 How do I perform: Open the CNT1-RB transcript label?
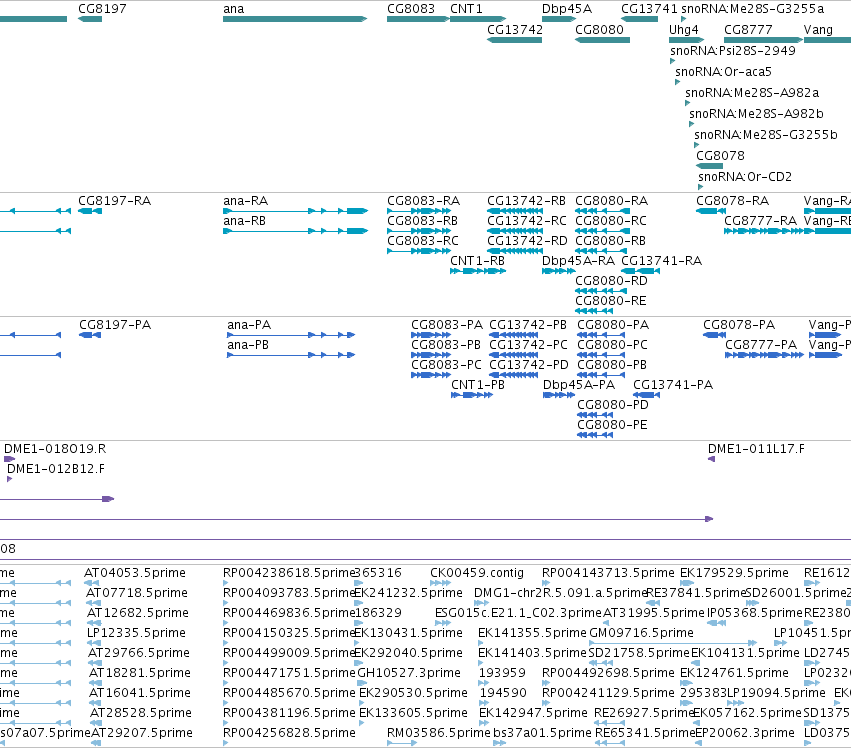click(x=477, y=261)
